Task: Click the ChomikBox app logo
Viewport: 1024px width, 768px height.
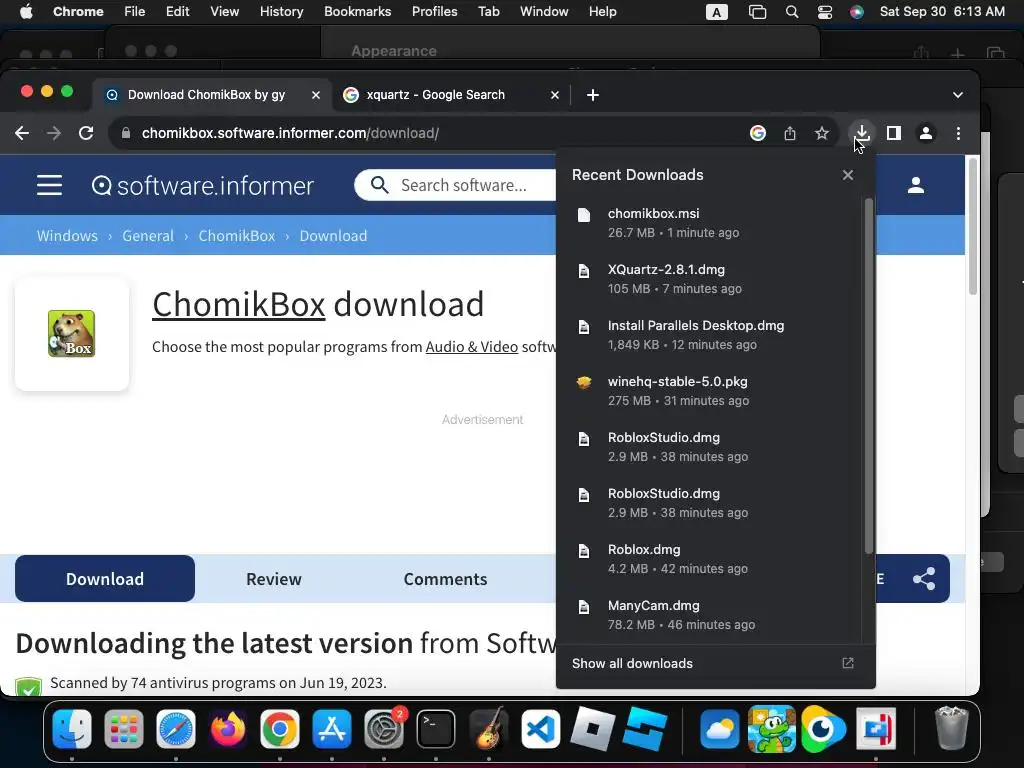Action: pyautogui.click(x=71, y=334)
